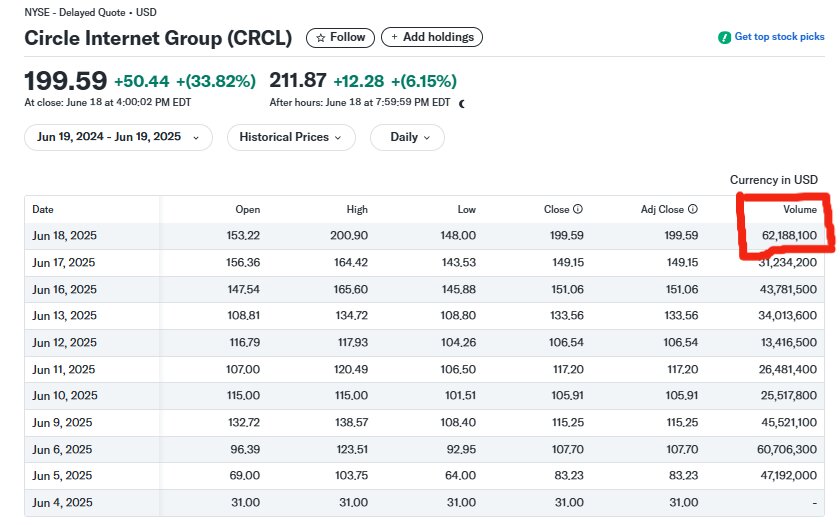Click the low price 148.00
Viewport: 840px width, 525px height.
[458, 235]
